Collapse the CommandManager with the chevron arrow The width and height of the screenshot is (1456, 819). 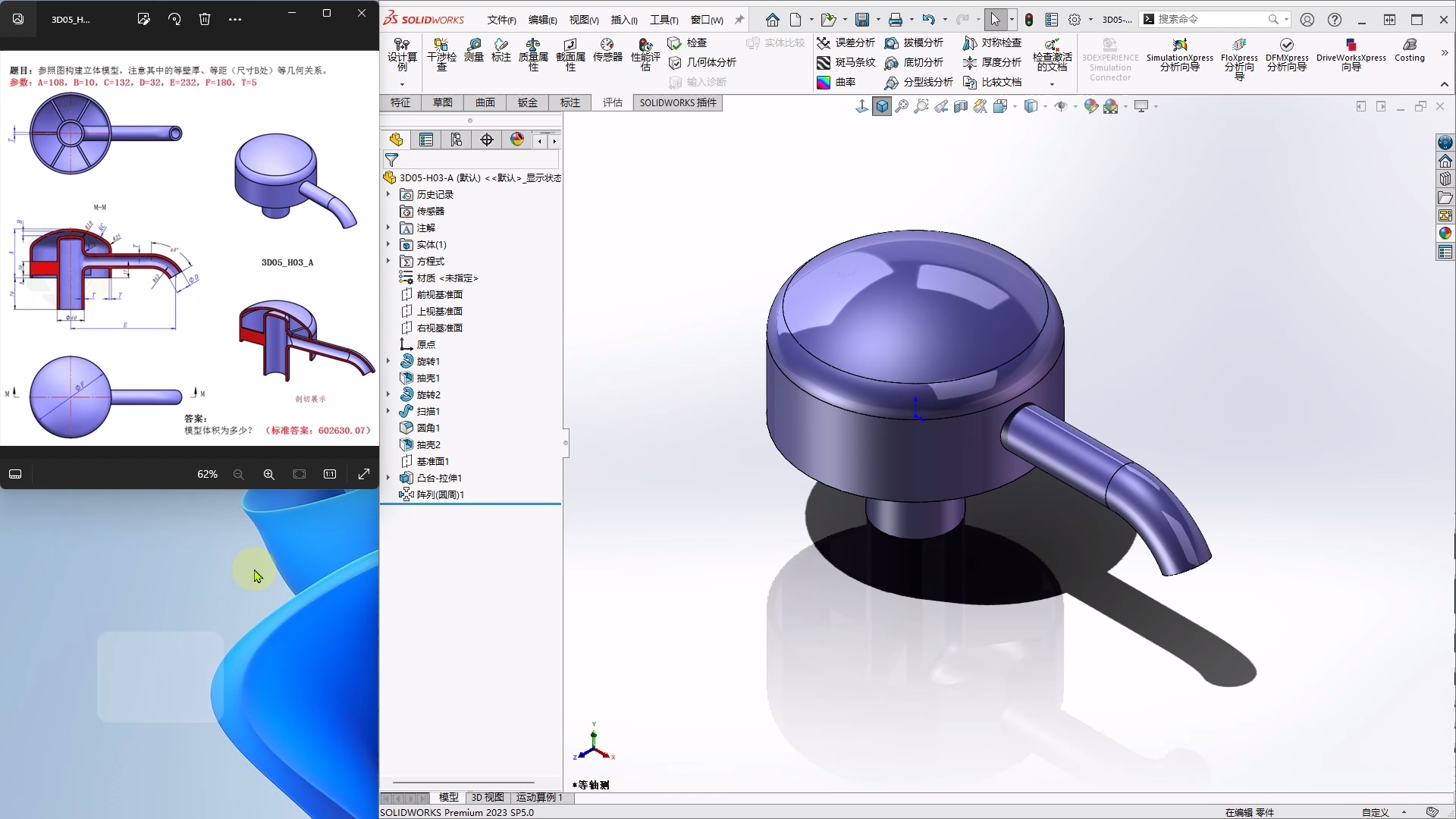pos(1445,84)
